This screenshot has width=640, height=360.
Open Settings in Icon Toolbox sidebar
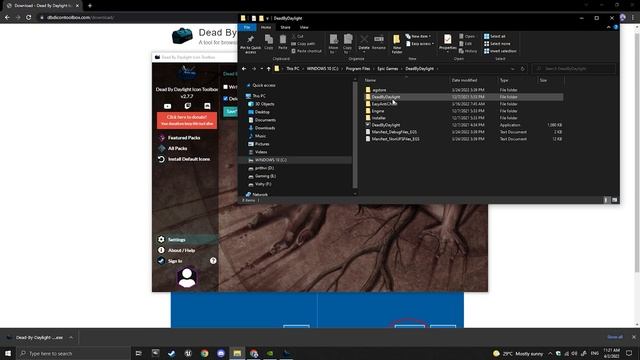(x=177, y=240)
